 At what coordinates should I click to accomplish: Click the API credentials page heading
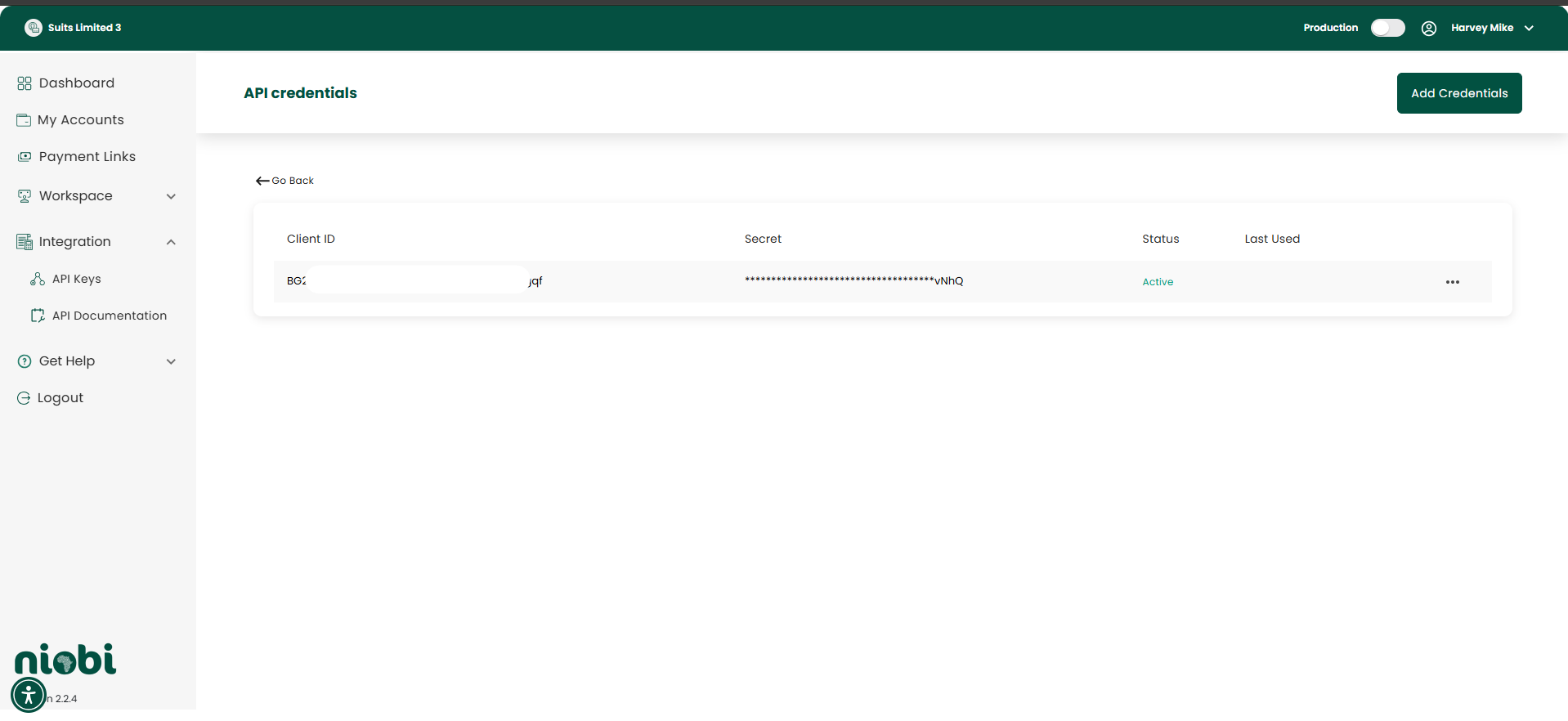(300, 93)
